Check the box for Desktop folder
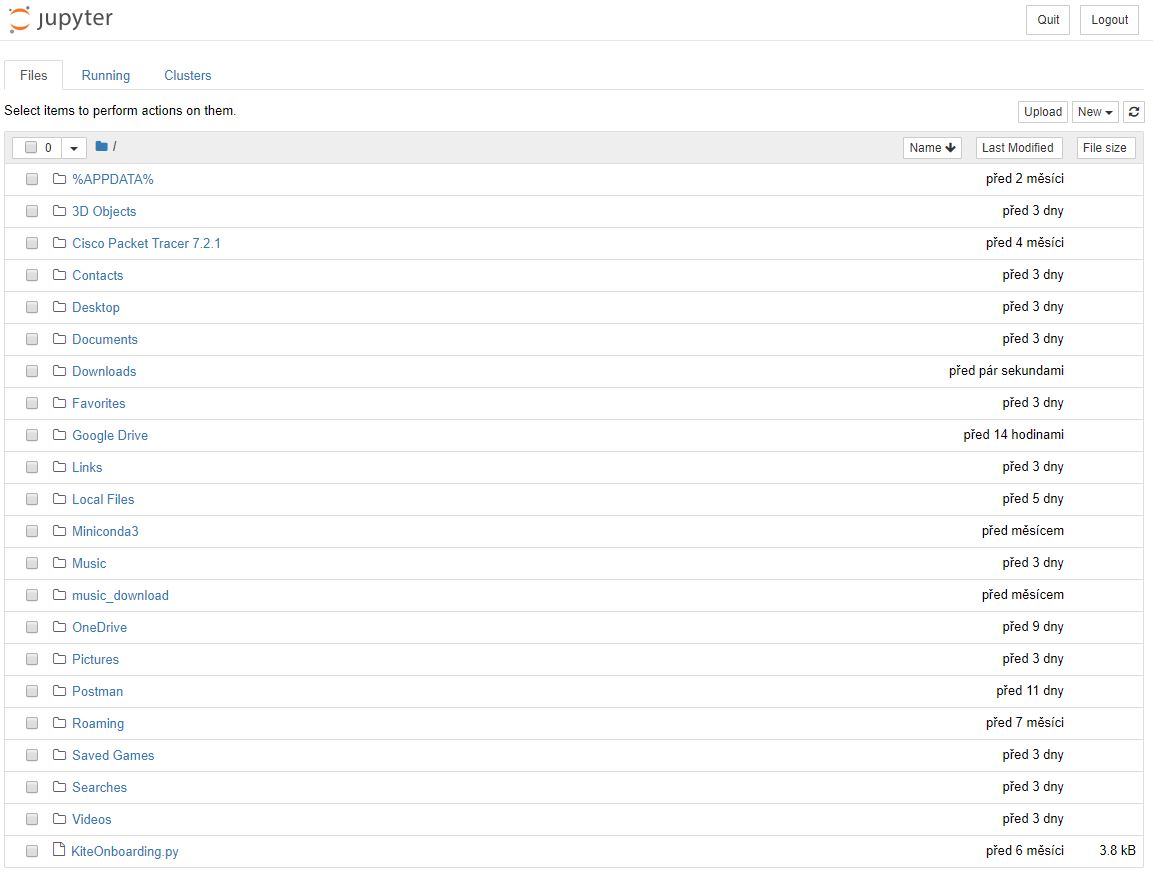 click(x=32, y=307)
